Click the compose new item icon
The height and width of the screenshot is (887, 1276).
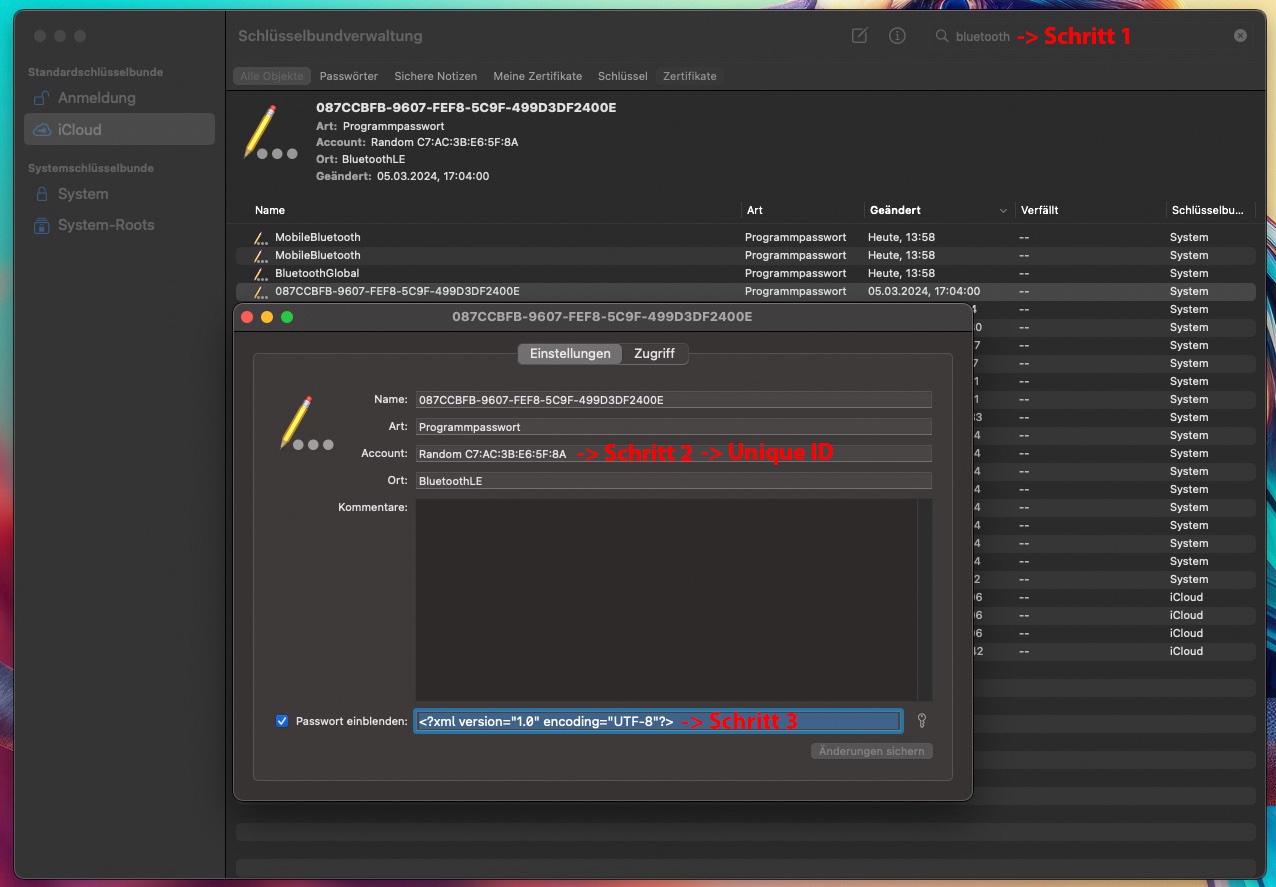click(859, 36)
